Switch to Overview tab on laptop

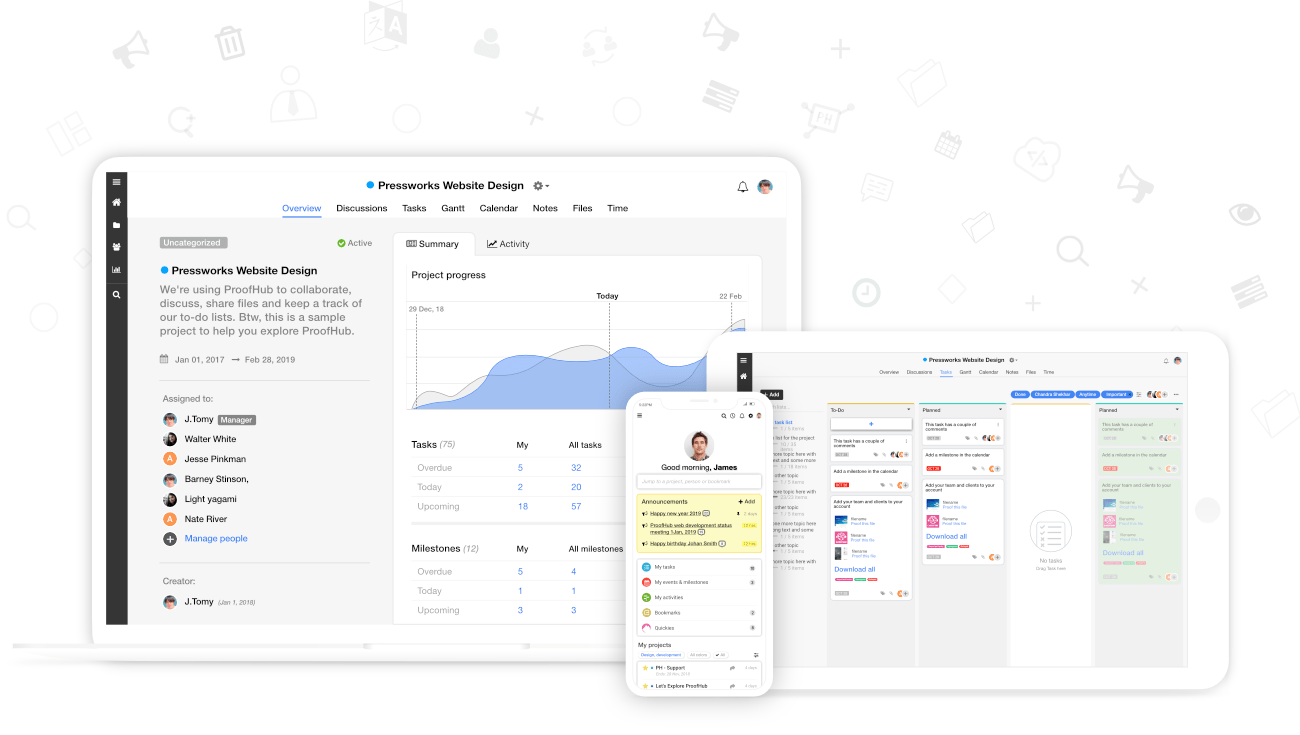click(x=302, y=208)
